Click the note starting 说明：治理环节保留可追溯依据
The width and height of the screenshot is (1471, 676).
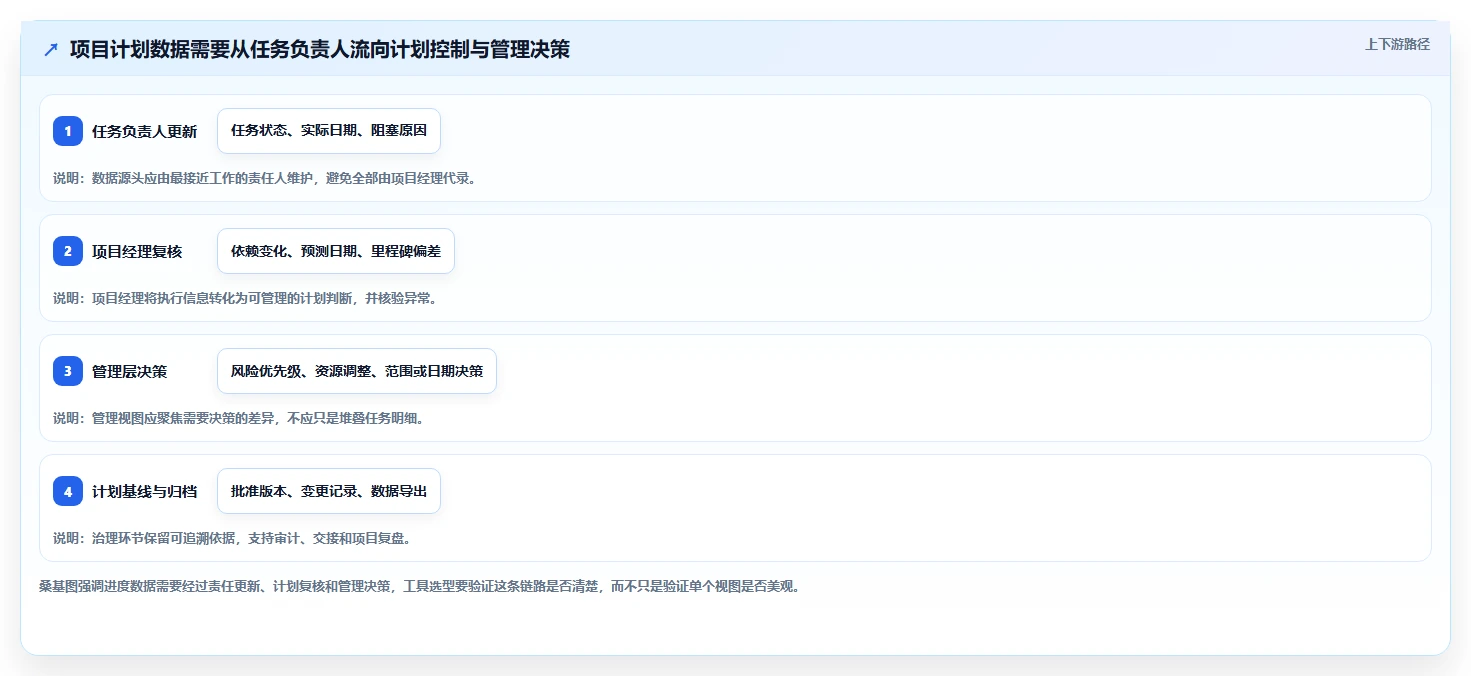click(x=232, y=538)
